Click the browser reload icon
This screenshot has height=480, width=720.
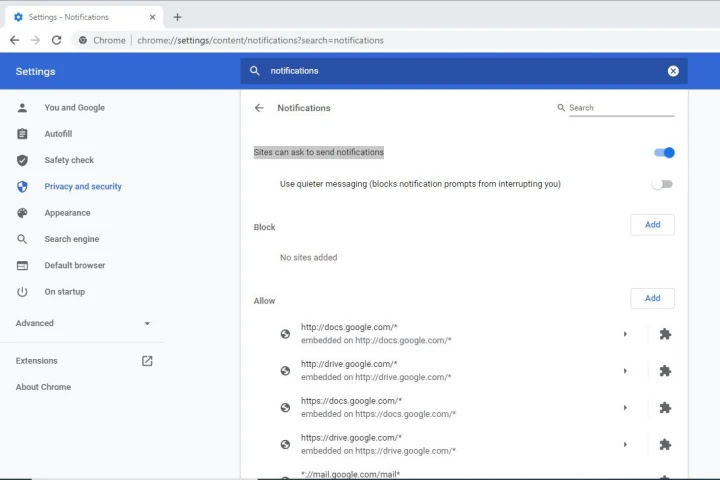[x=56, y=40]
